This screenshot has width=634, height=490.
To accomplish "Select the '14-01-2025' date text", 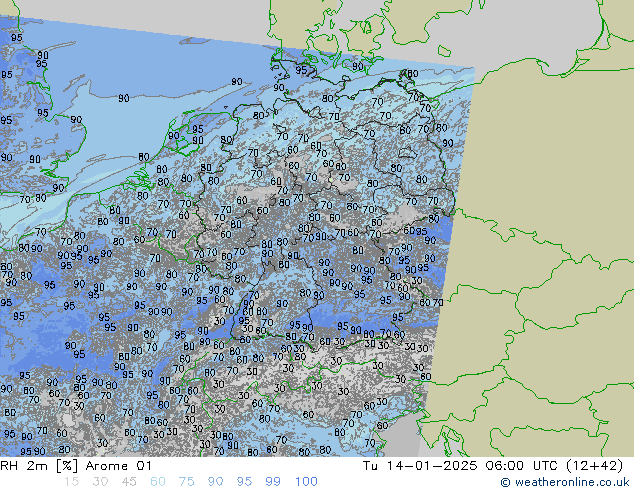I will 431,466.
